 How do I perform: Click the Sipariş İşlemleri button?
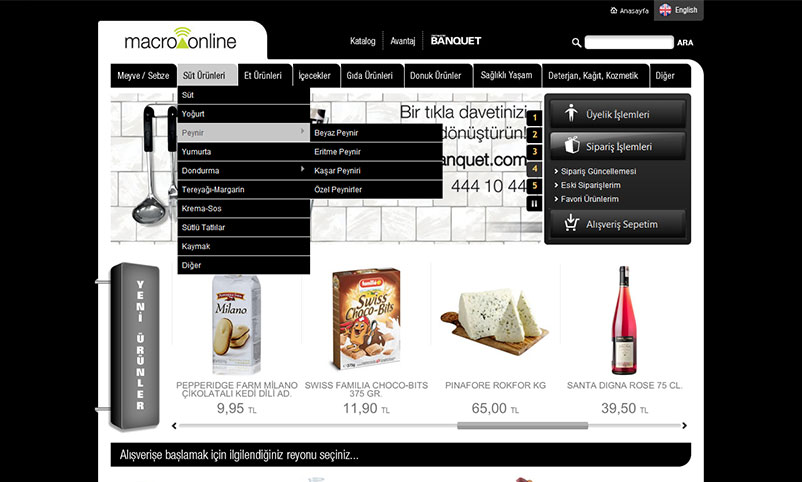tap(617, 146)
